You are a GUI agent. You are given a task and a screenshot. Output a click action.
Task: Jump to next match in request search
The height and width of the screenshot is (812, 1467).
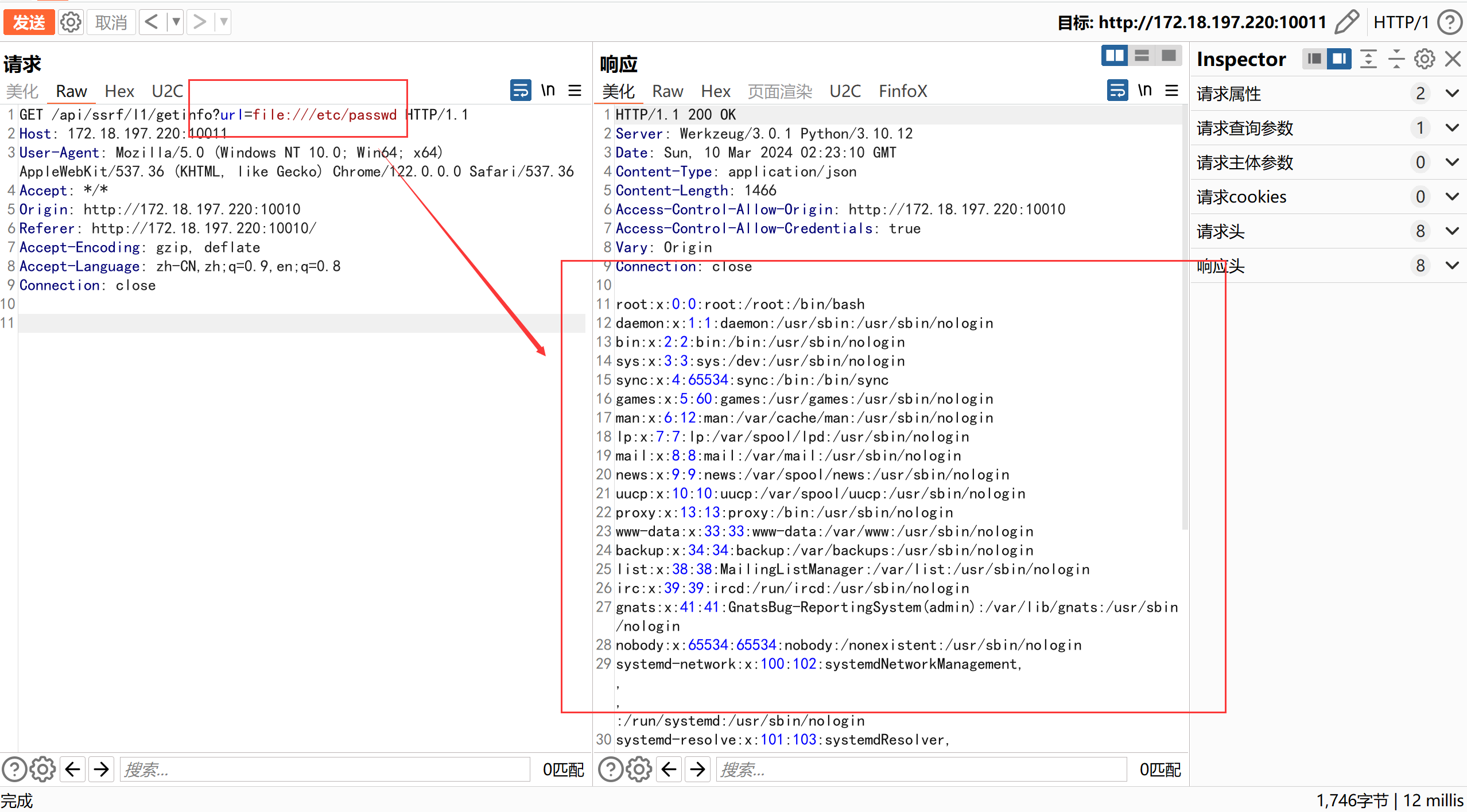tap(101, 770)
